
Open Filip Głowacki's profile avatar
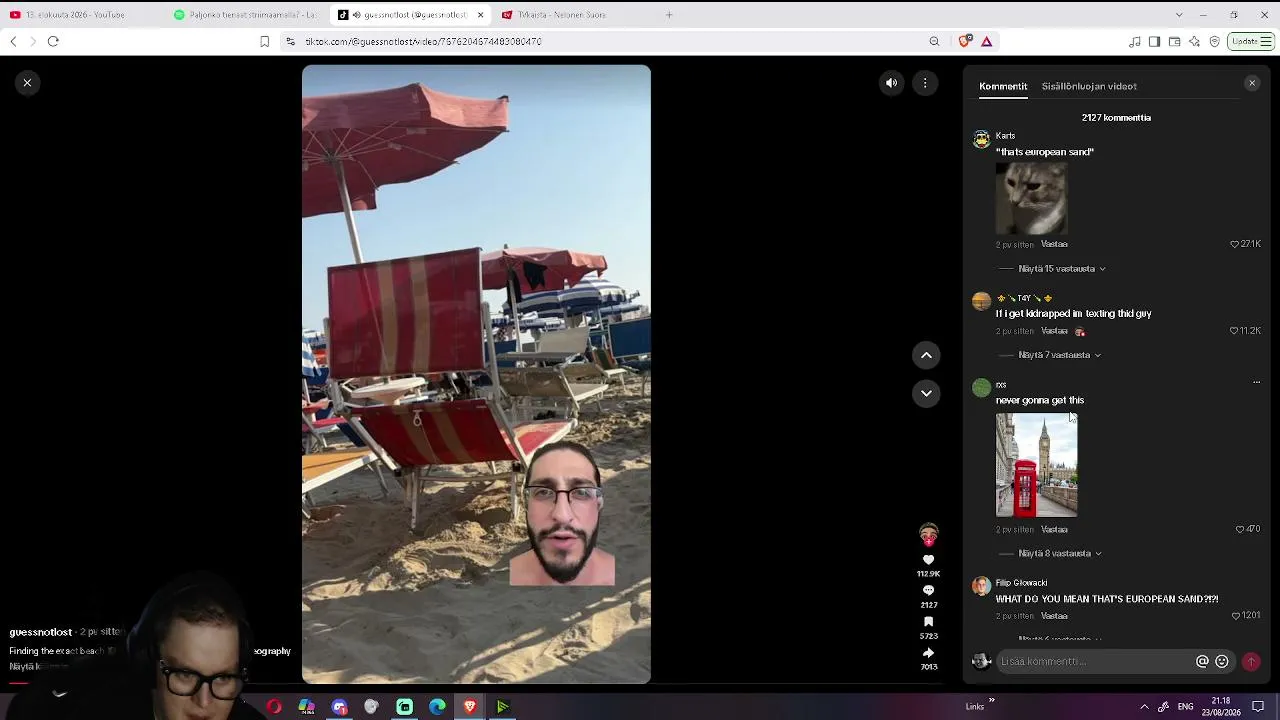(981, 586)
